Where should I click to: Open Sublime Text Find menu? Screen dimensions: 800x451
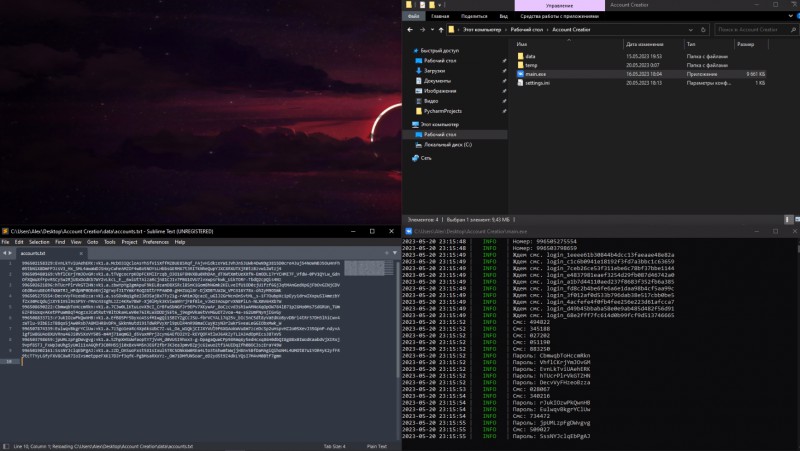point(60,242)
